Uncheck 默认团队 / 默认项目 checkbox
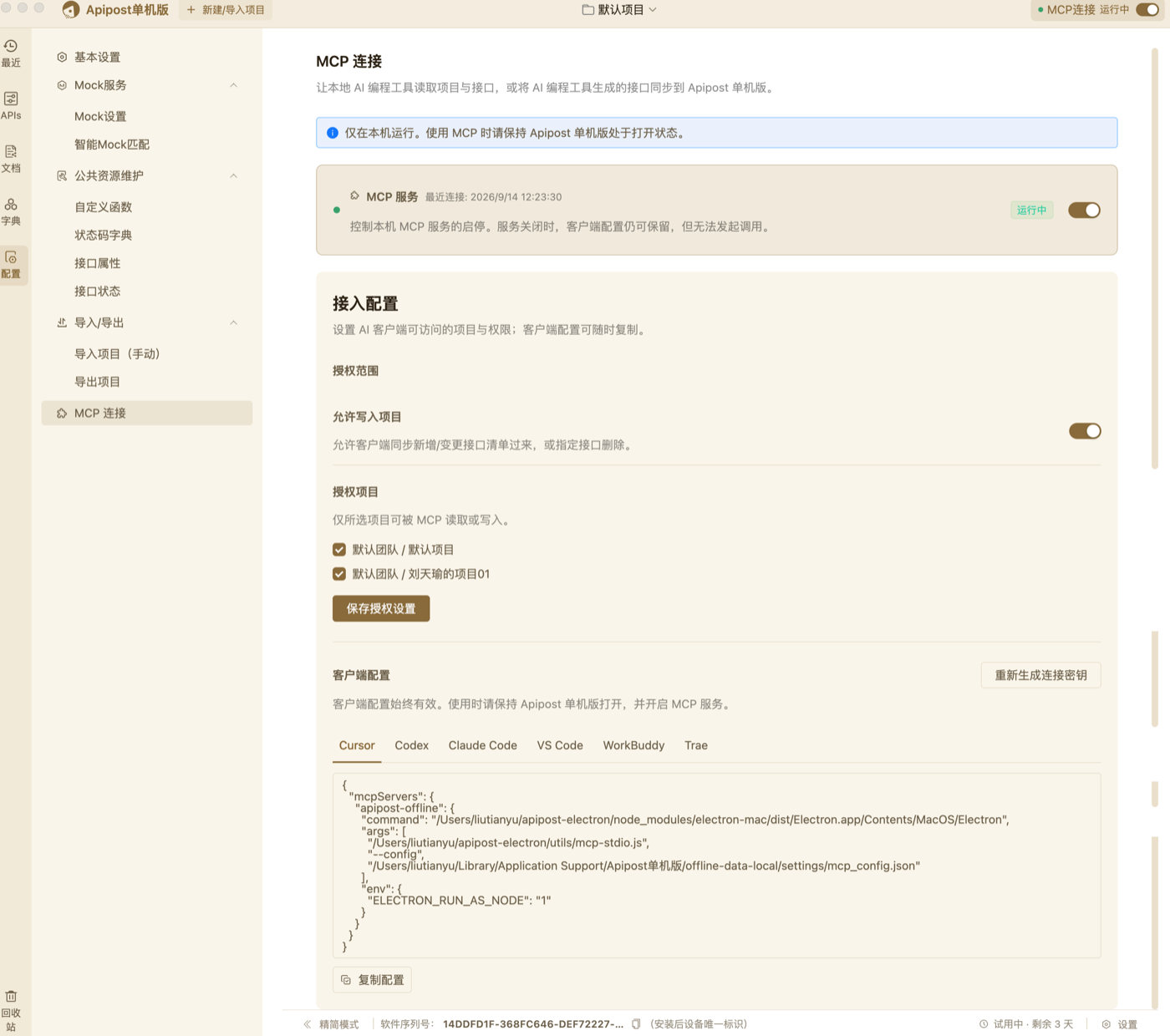This screenshot has width=1170, height=1036. coord(339,550)
